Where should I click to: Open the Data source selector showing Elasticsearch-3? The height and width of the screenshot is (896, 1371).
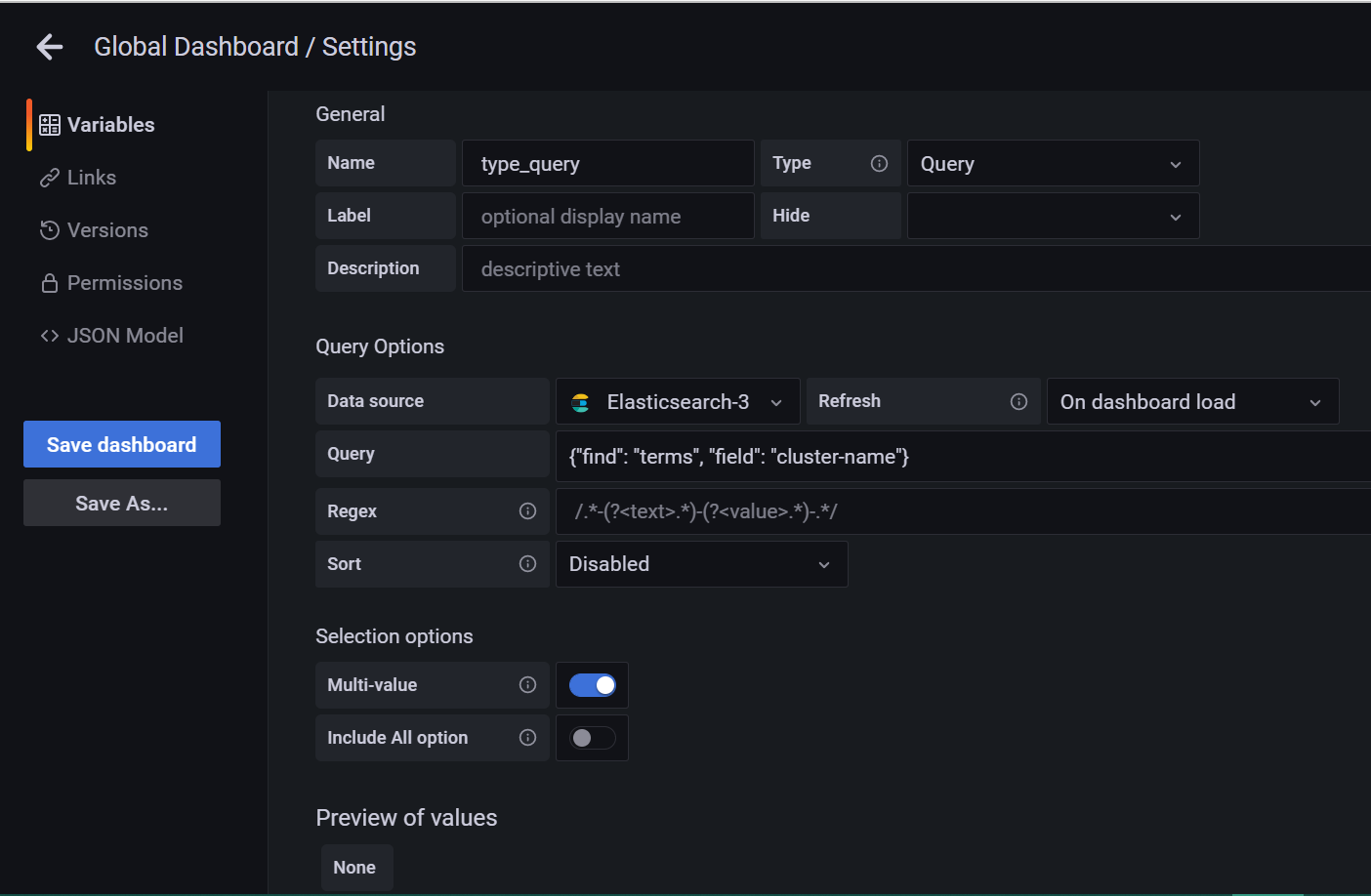point(678,401)
